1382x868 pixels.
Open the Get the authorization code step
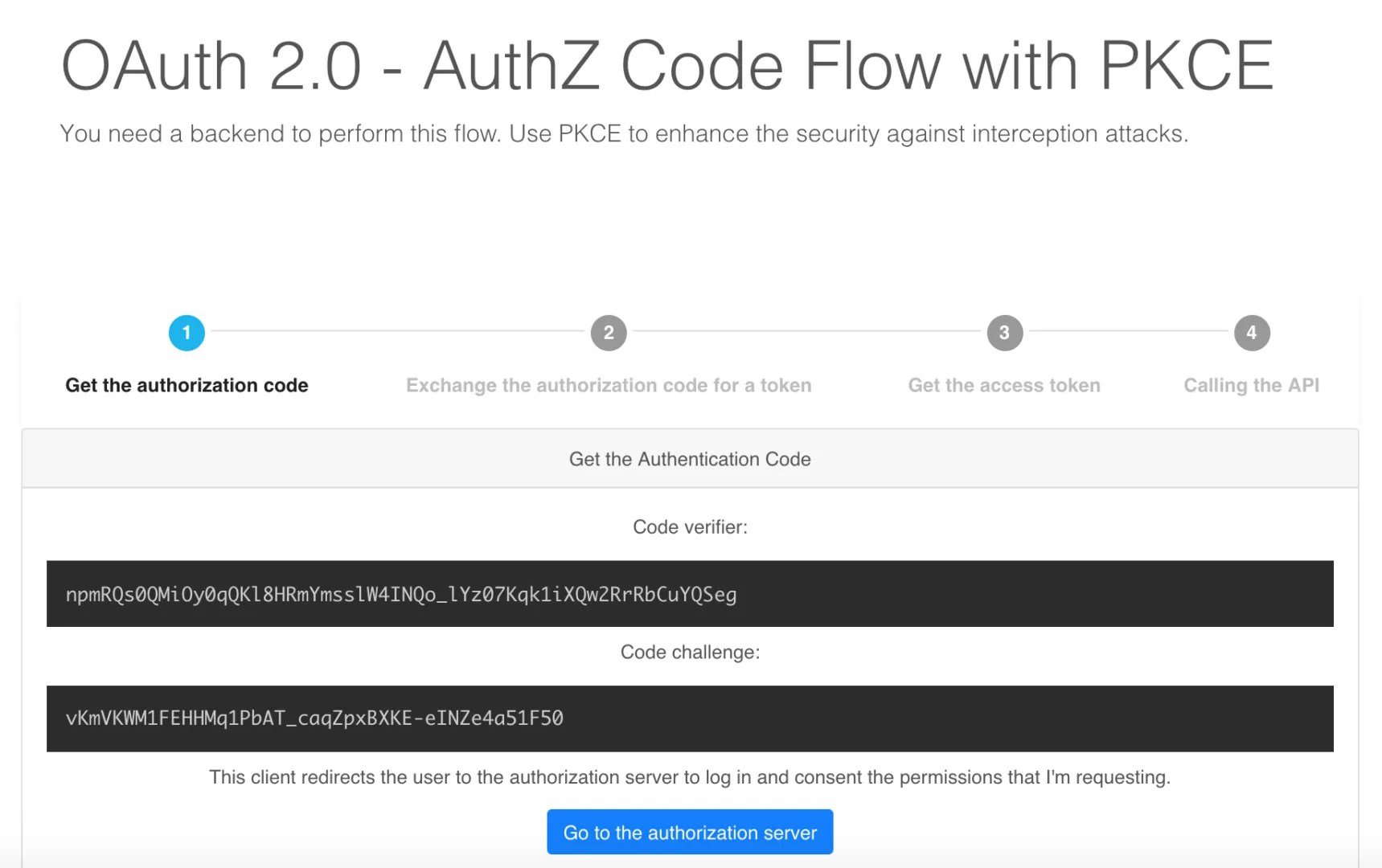point(187,385)
